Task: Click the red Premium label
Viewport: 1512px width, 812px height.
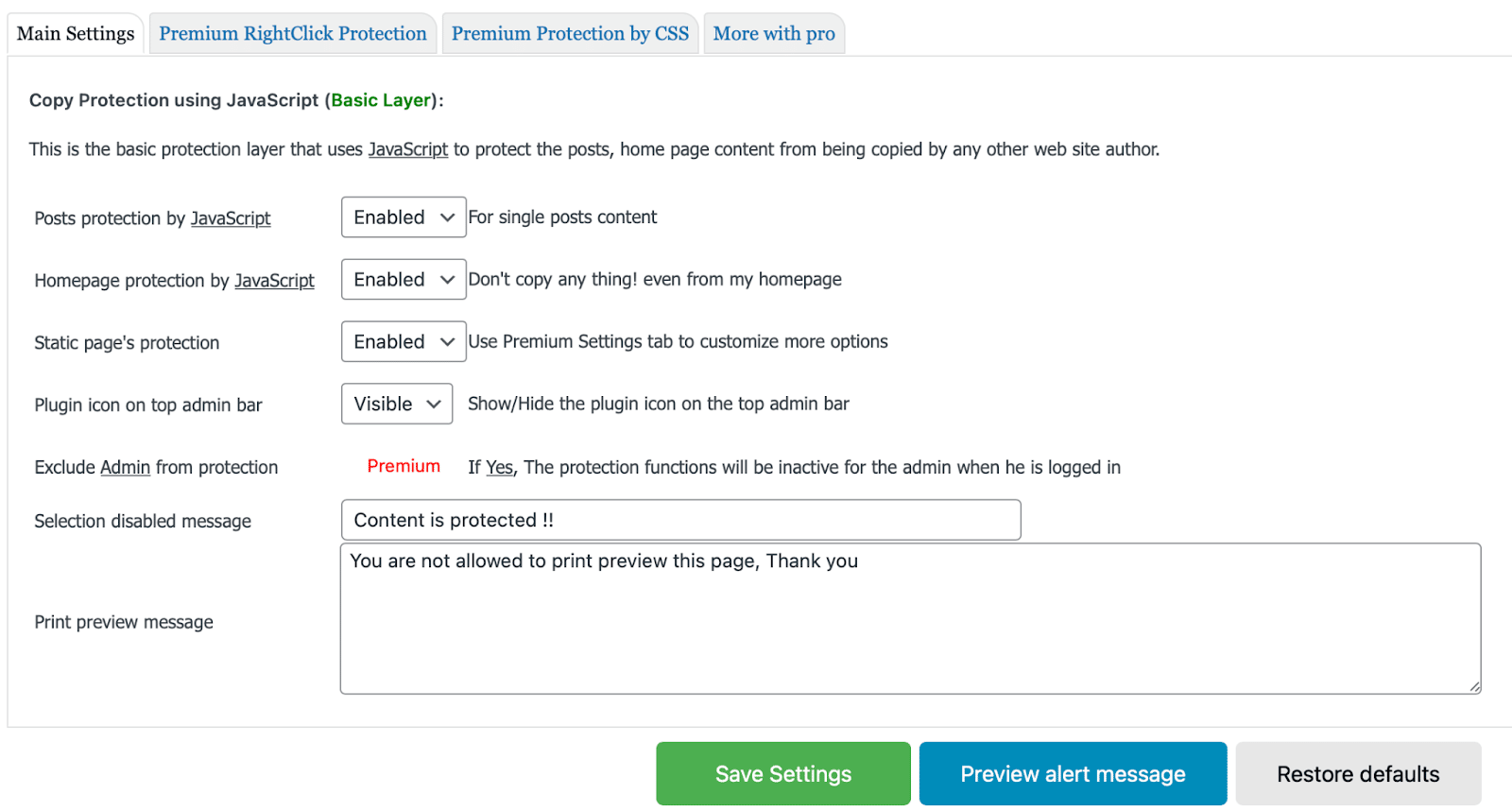Action: click(404, 465)
